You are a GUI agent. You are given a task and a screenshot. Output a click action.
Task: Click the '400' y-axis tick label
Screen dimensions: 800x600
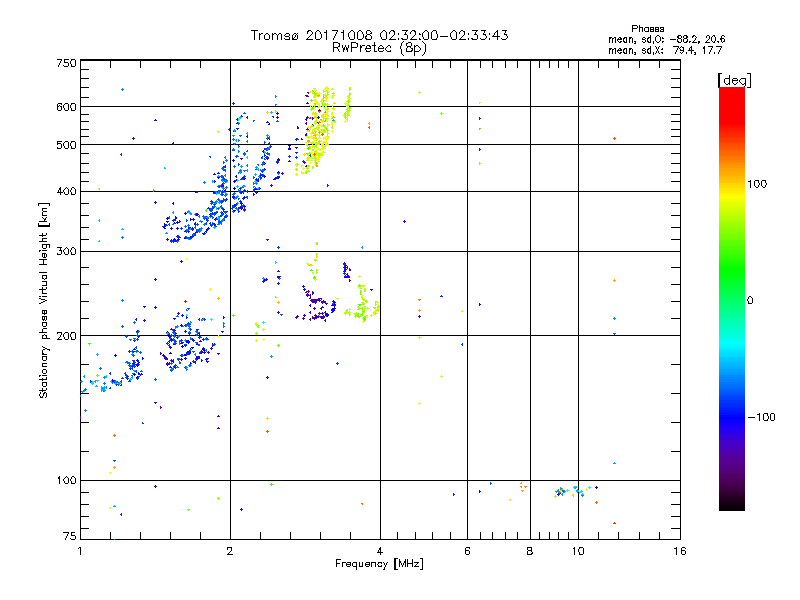click(x=67, y=191)
